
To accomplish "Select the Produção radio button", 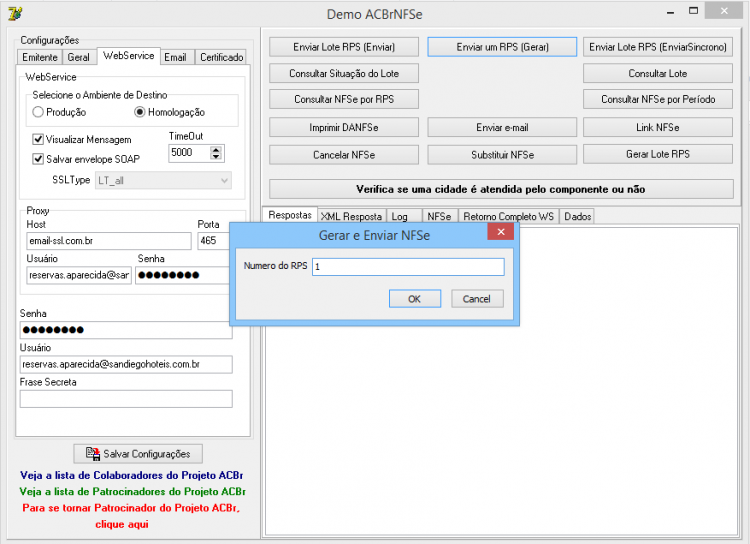I will coord(38,112).
